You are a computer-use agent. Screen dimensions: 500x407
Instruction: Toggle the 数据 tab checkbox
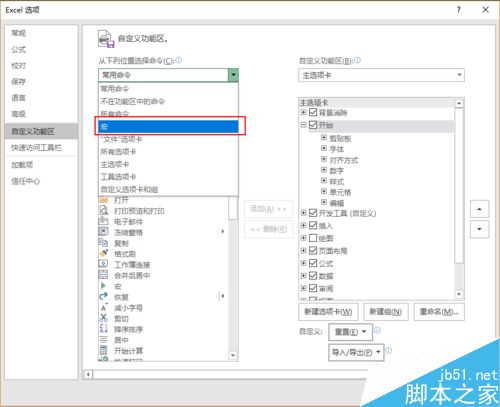313,276
